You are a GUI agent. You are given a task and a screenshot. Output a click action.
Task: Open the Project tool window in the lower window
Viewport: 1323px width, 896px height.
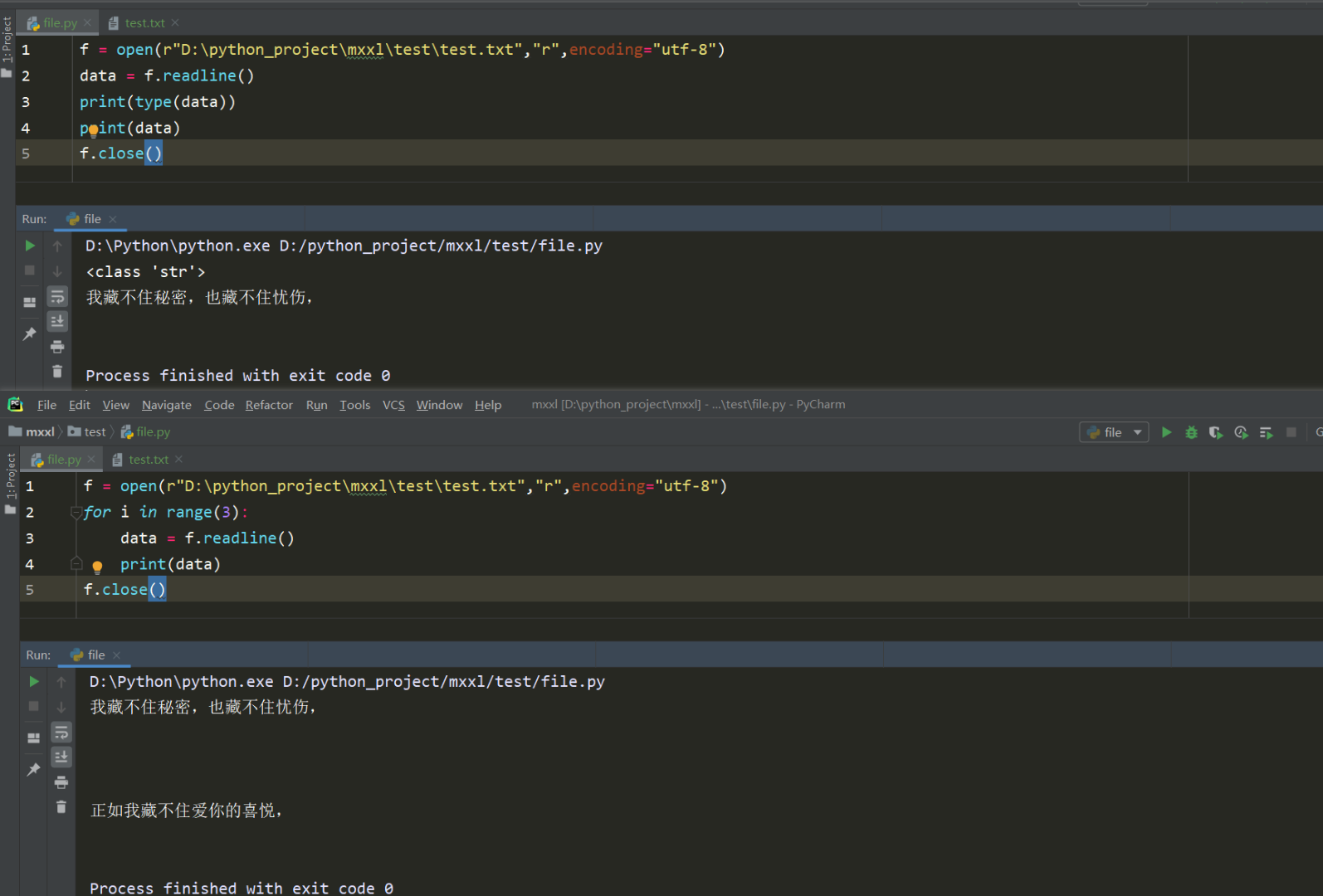click(x=11, y=484)
